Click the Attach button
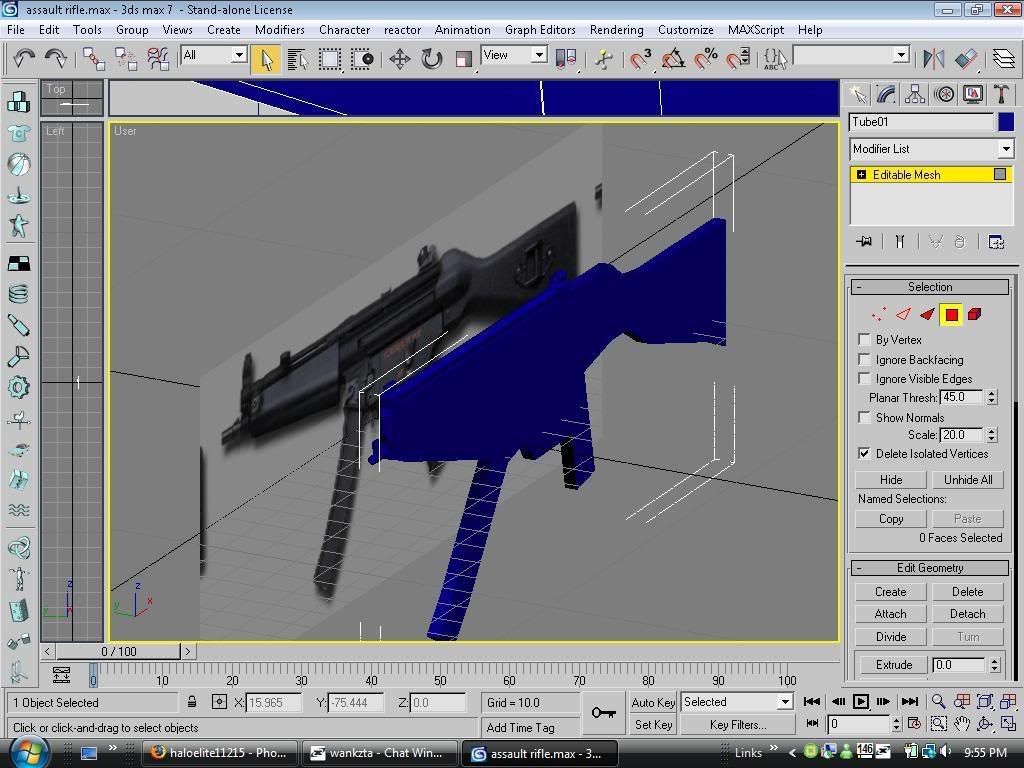The image size is (1024, 768). click(x=890, y=614)
